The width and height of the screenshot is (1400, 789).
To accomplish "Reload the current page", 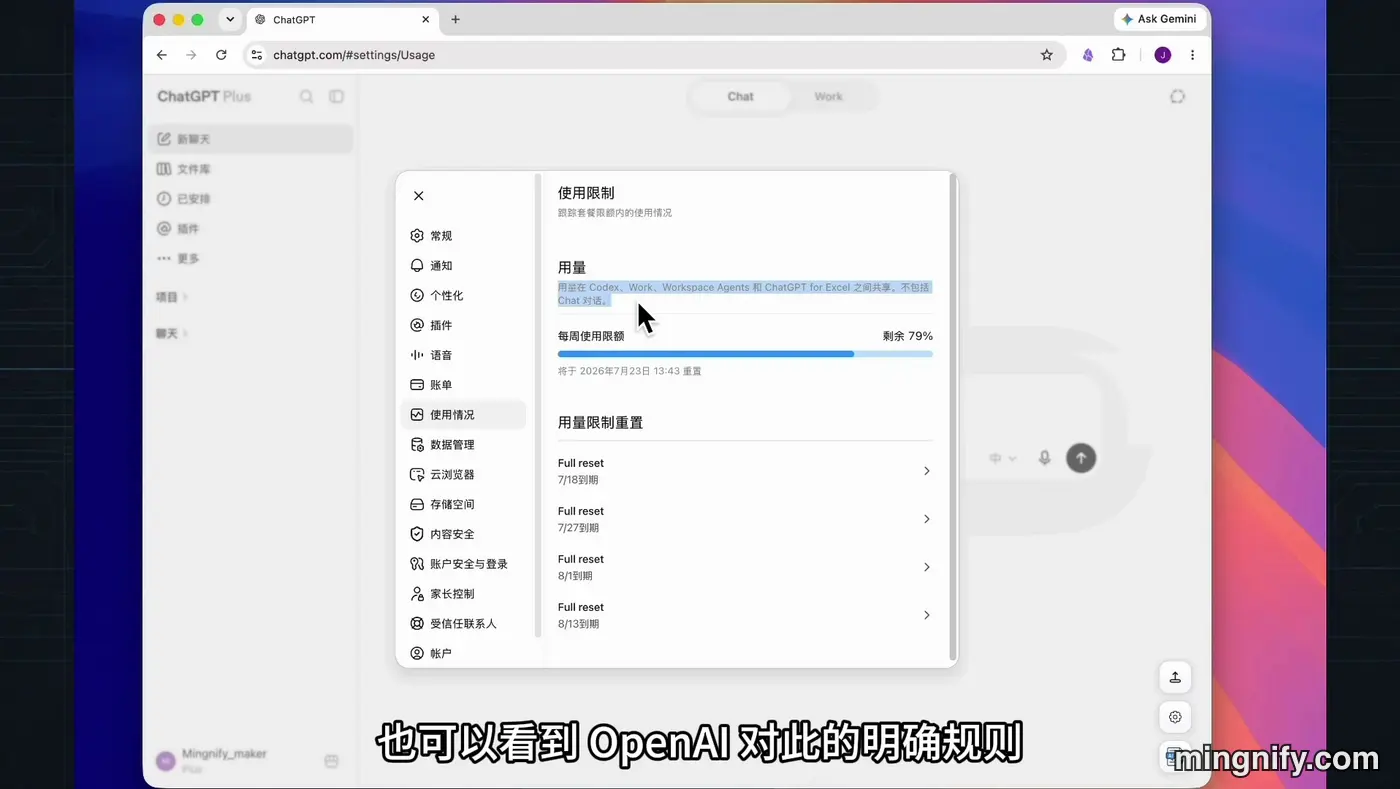I will pos(222,55).
